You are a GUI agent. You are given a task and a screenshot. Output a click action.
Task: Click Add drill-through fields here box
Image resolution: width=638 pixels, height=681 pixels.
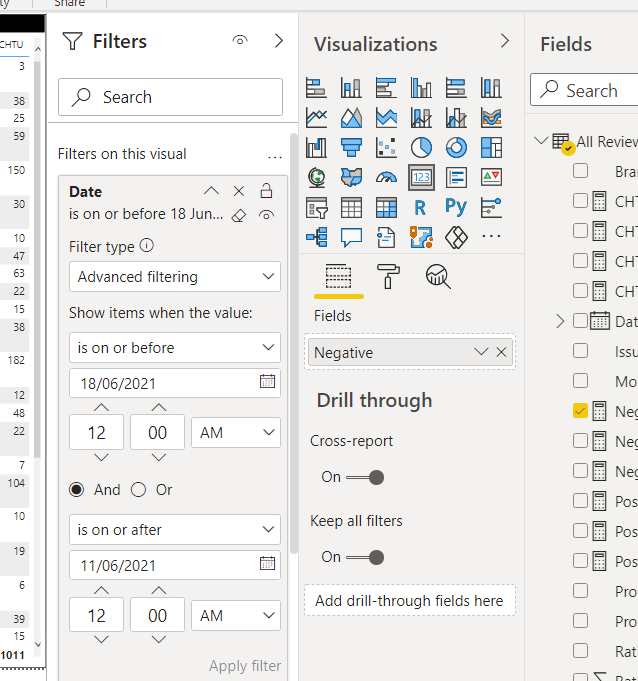(410, 601)
